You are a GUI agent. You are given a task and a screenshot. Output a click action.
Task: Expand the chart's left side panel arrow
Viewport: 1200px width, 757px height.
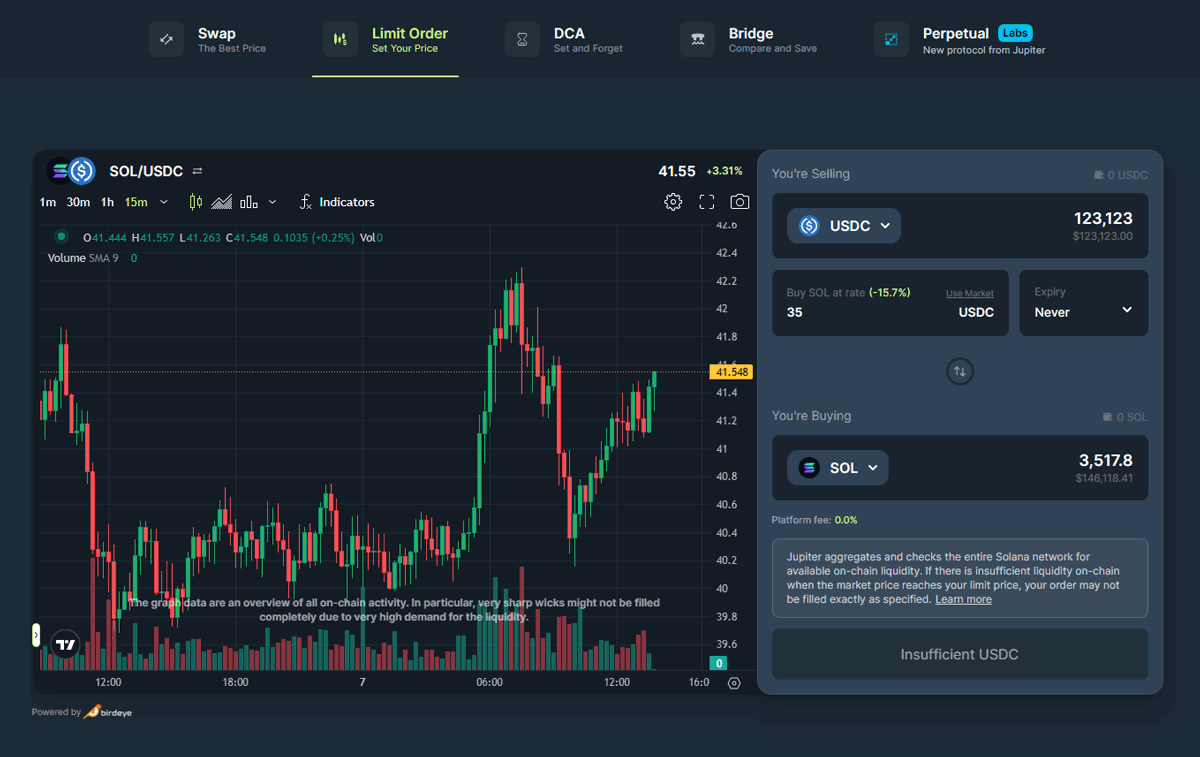click(36, 635)
